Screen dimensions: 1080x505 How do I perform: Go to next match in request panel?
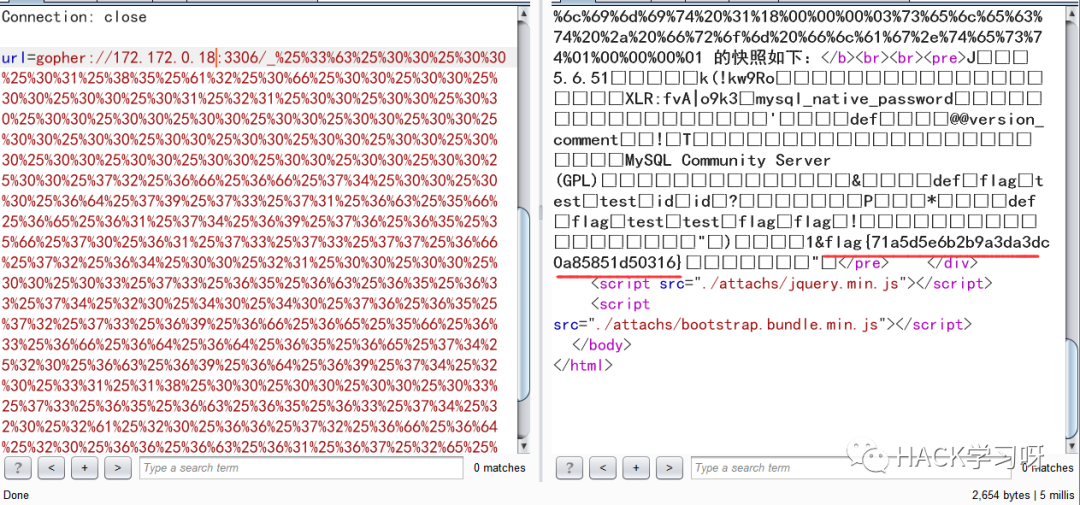click(118, 468)
